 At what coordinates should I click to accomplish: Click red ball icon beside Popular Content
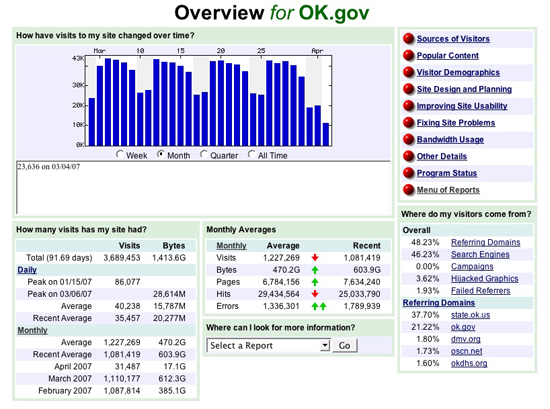(x=409, y=55)
